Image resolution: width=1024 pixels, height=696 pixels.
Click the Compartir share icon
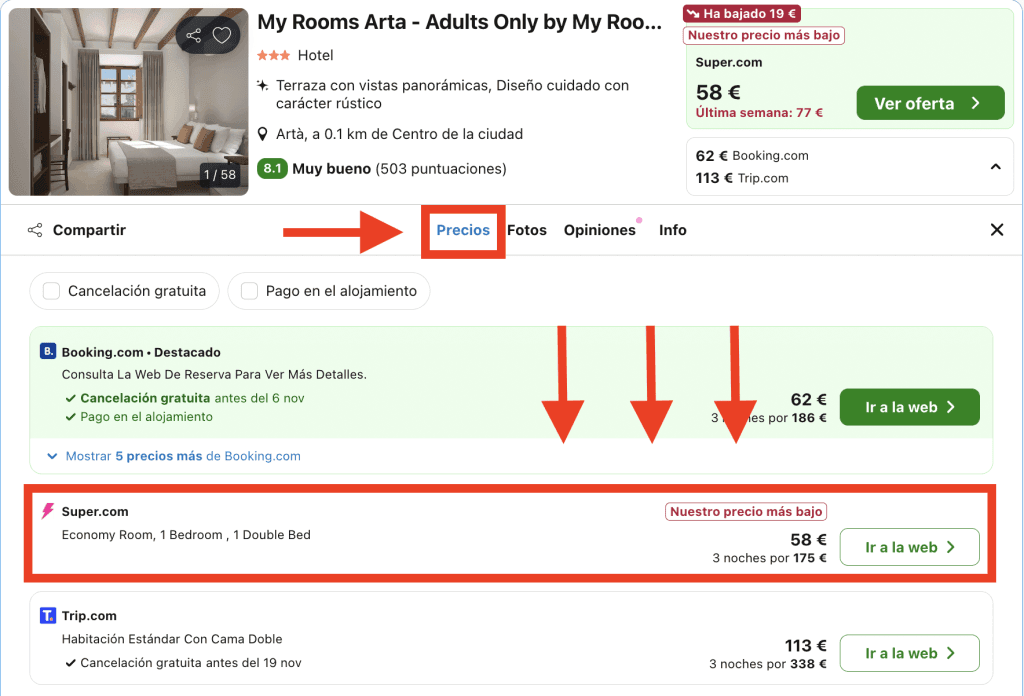click(35, 230)
